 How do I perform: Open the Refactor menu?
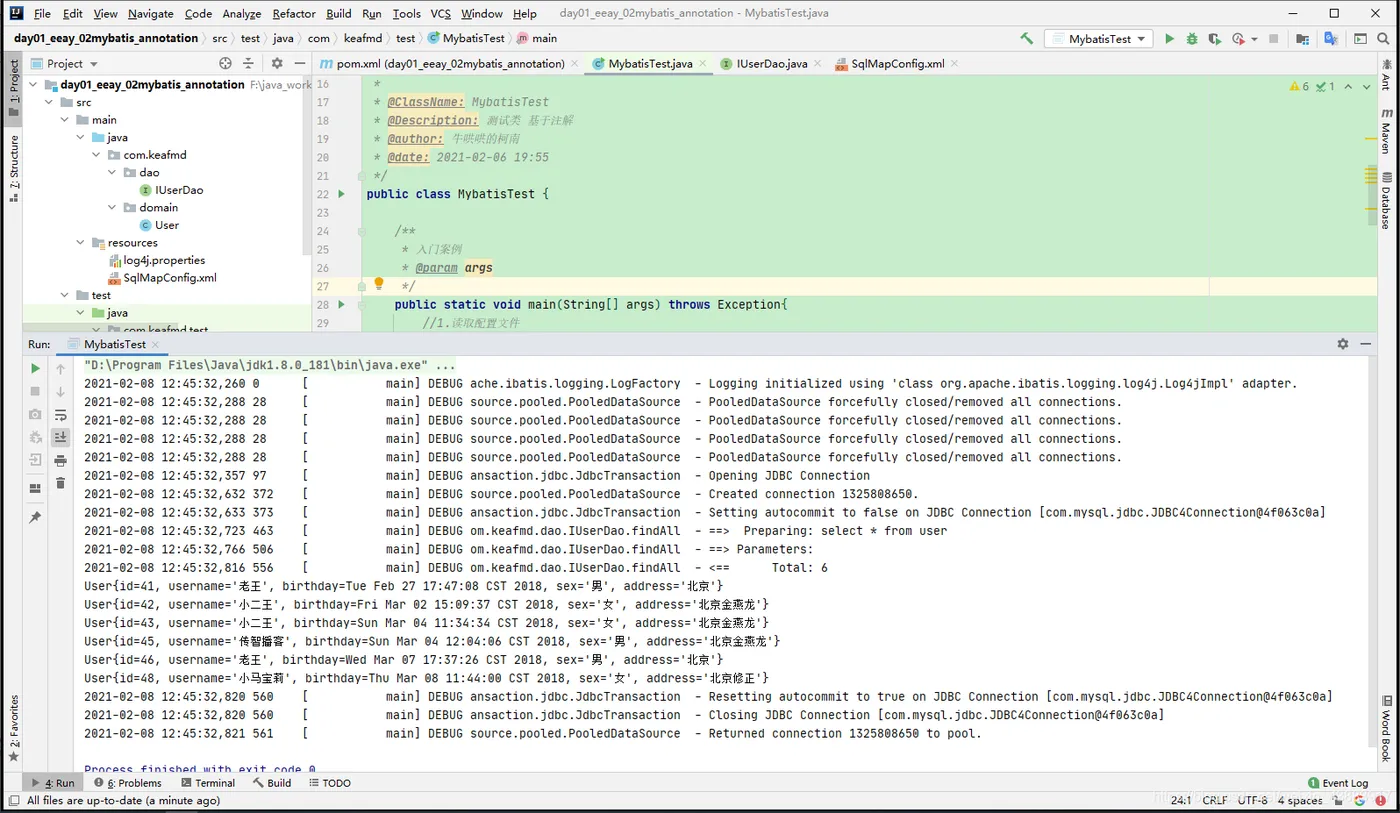pos(293,14)
